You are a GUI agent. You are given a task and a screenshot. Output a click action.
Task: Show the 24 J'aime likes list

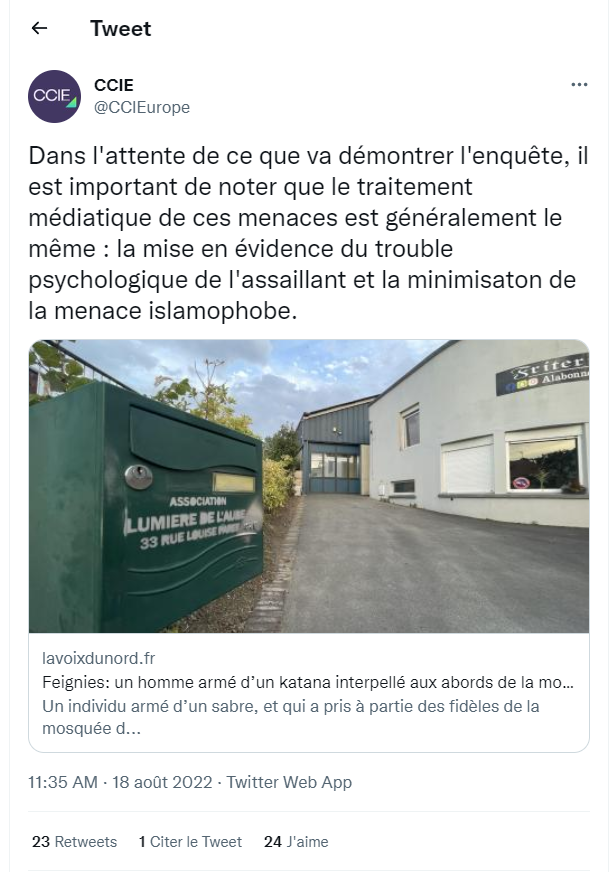[x=296, y=841]
